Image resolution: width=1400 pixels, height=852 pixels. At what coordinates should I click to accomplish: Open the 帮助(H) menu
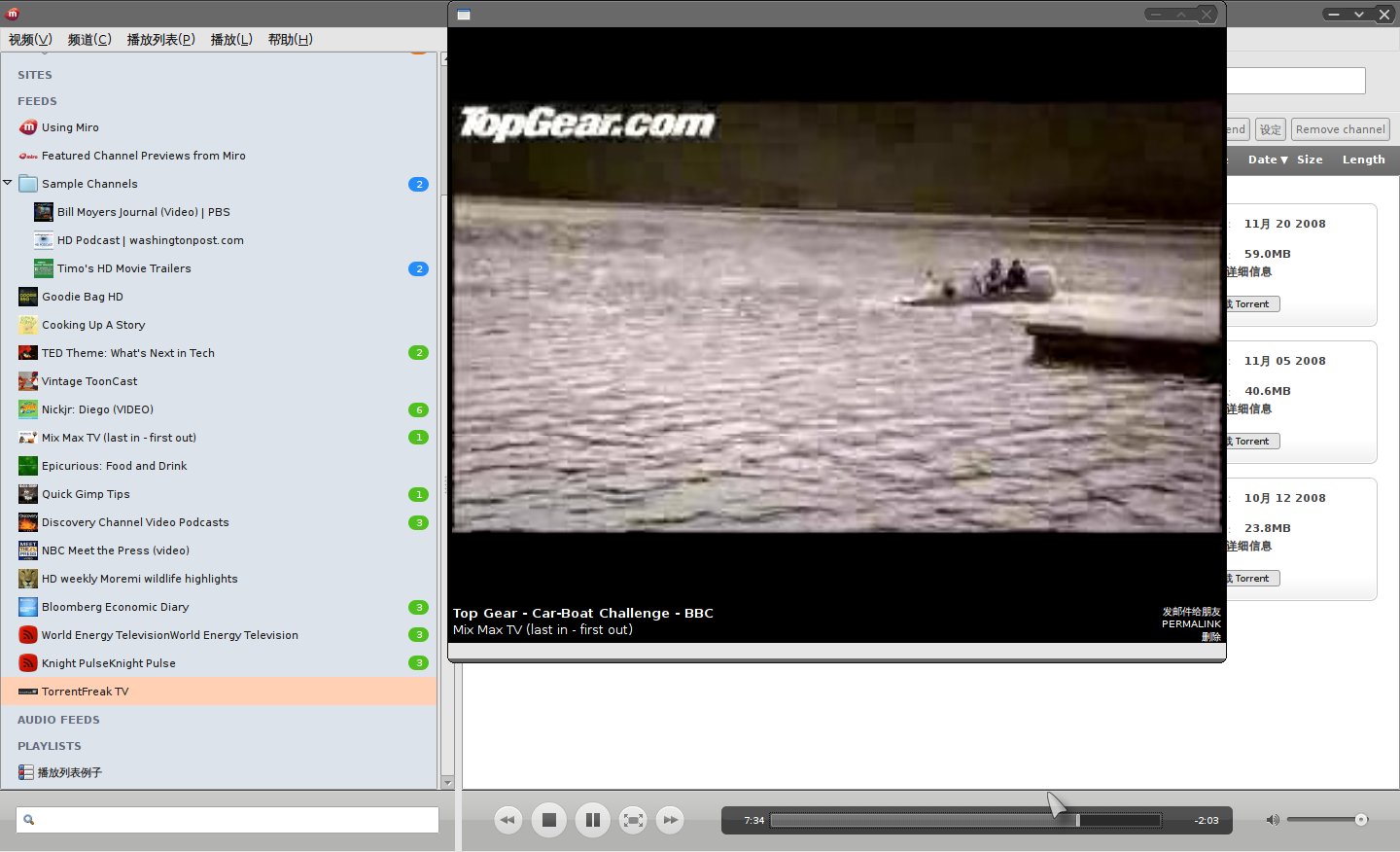[x=290, y=40]
